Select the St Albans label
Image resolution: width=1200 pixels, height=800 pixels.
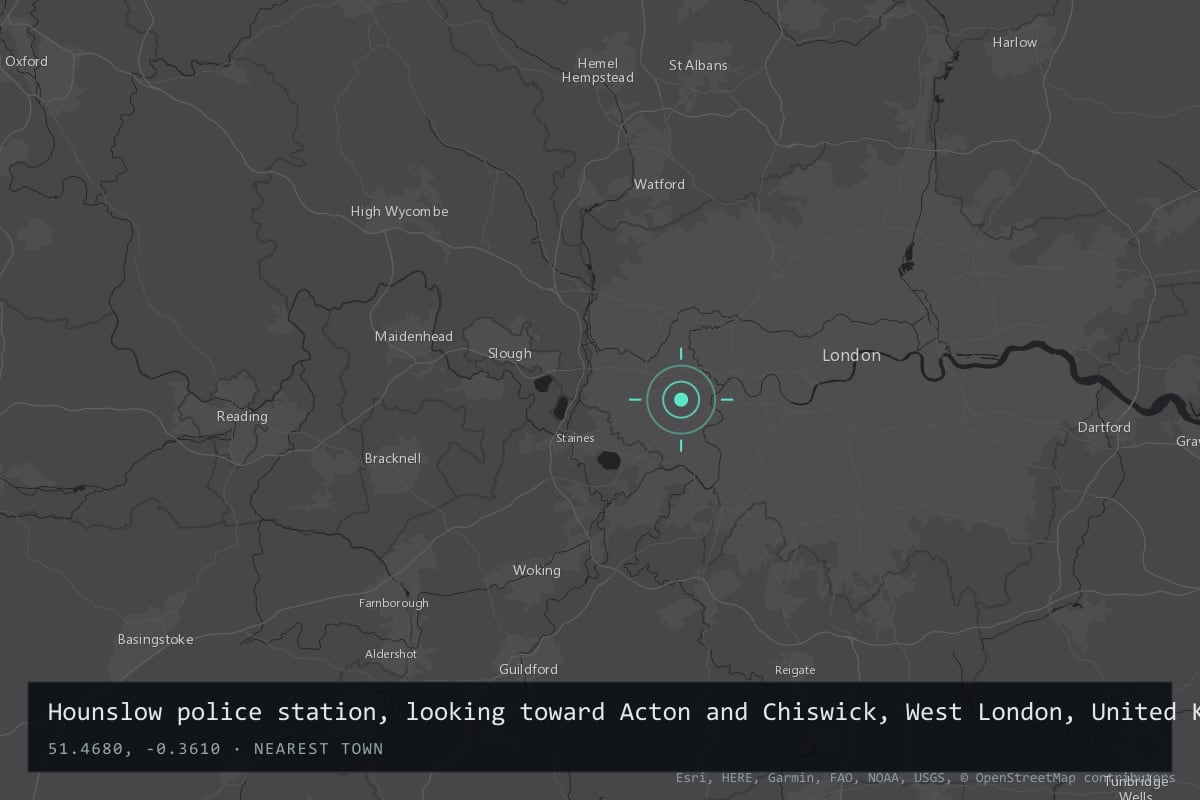[x=698, y=65]
